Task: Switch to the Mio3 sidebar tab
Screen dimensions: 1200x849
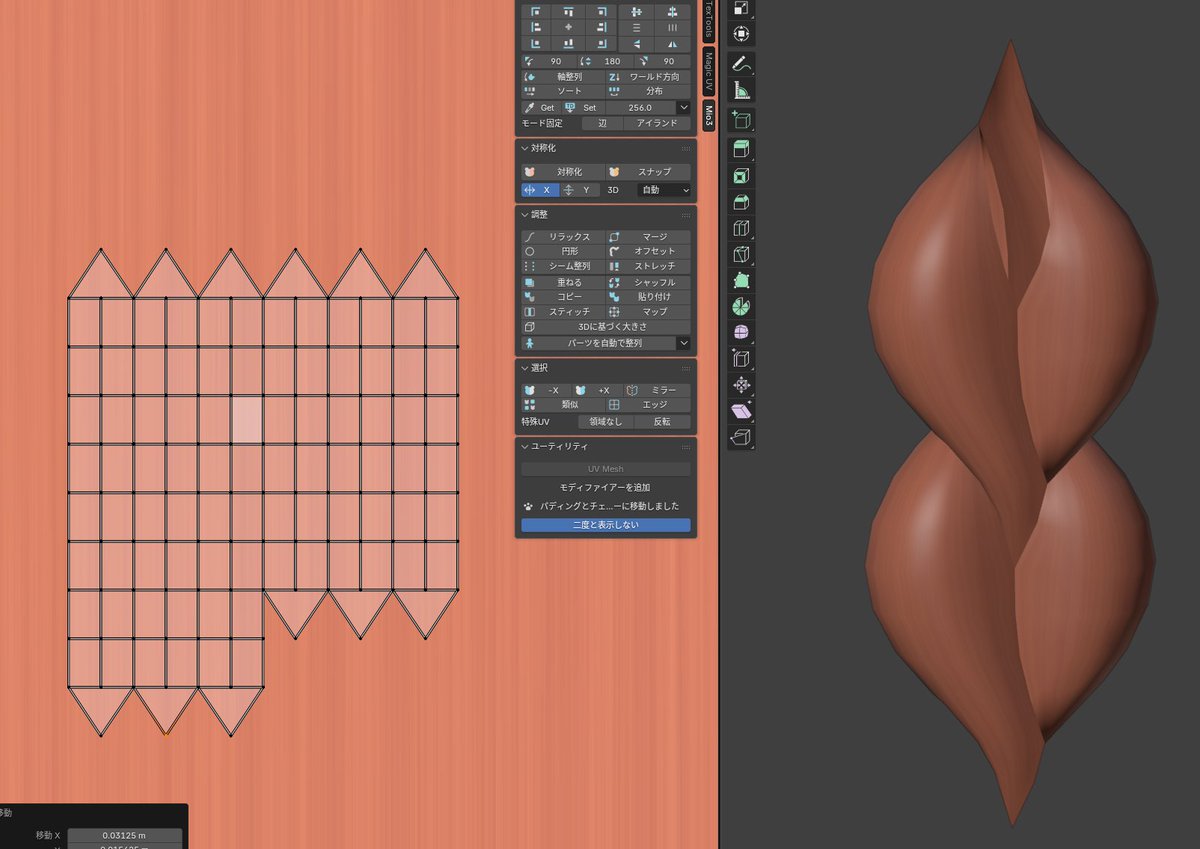Action: (x=709, y=116)
